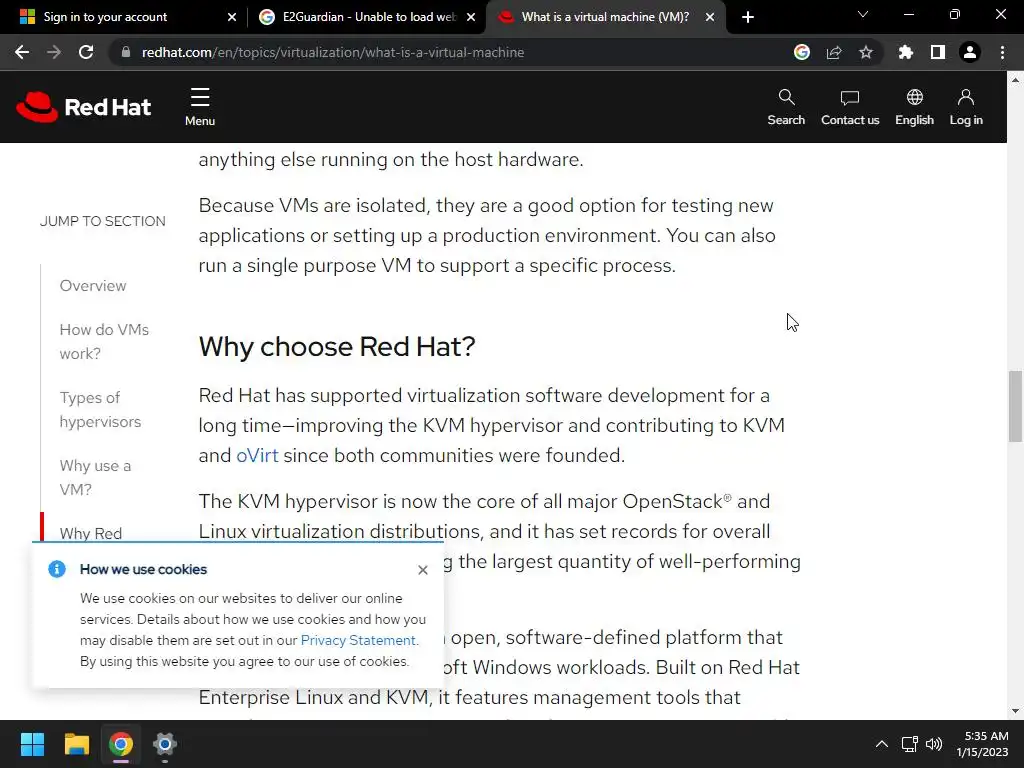Viewport: 1024px width, 768px height.
Task: Jump to How do VMs work? section
Action: pyautogui.click(x=104, y=342)
